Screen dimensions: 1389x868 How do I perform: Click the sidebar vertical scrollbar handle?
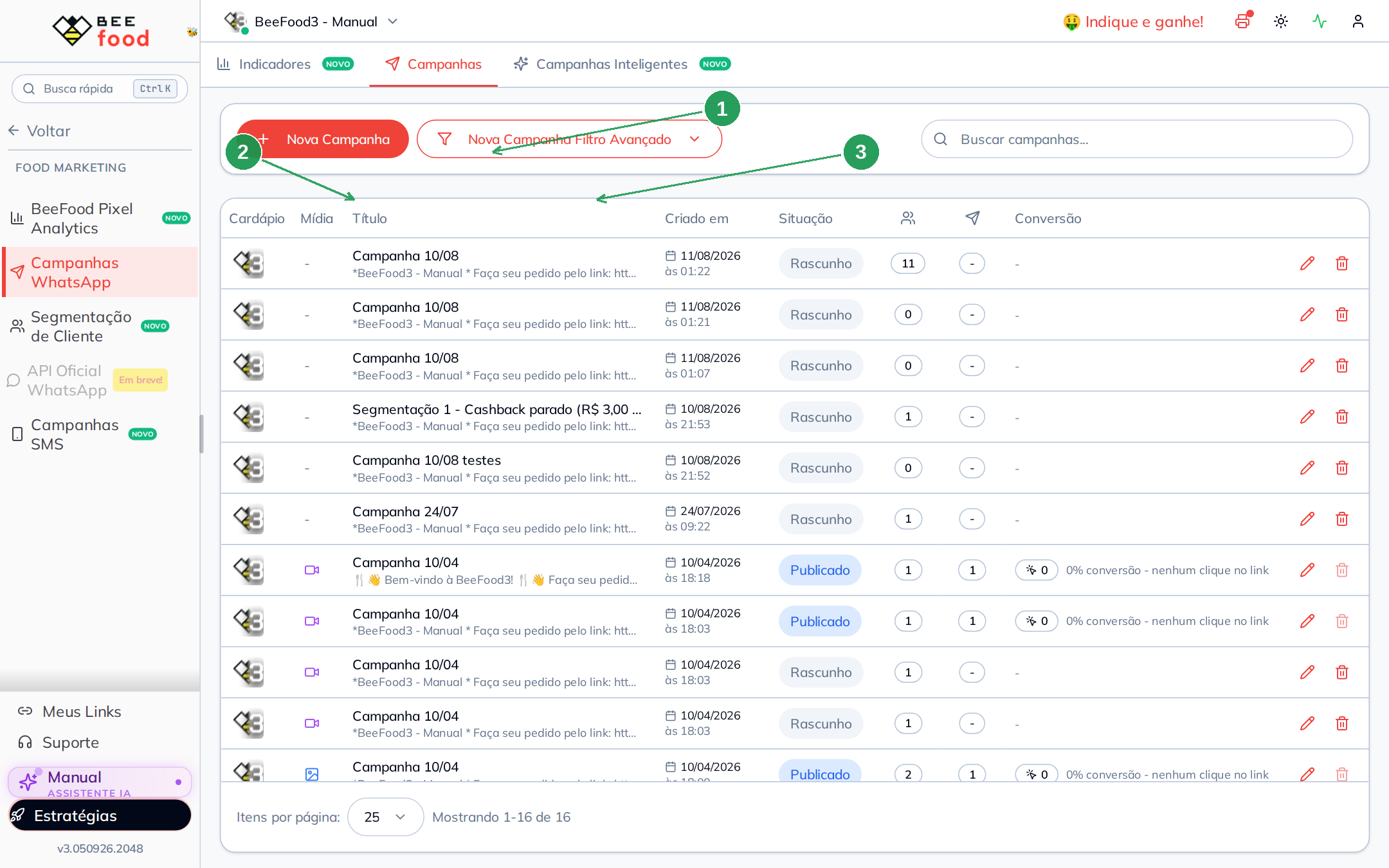click(x=201, y=434)
